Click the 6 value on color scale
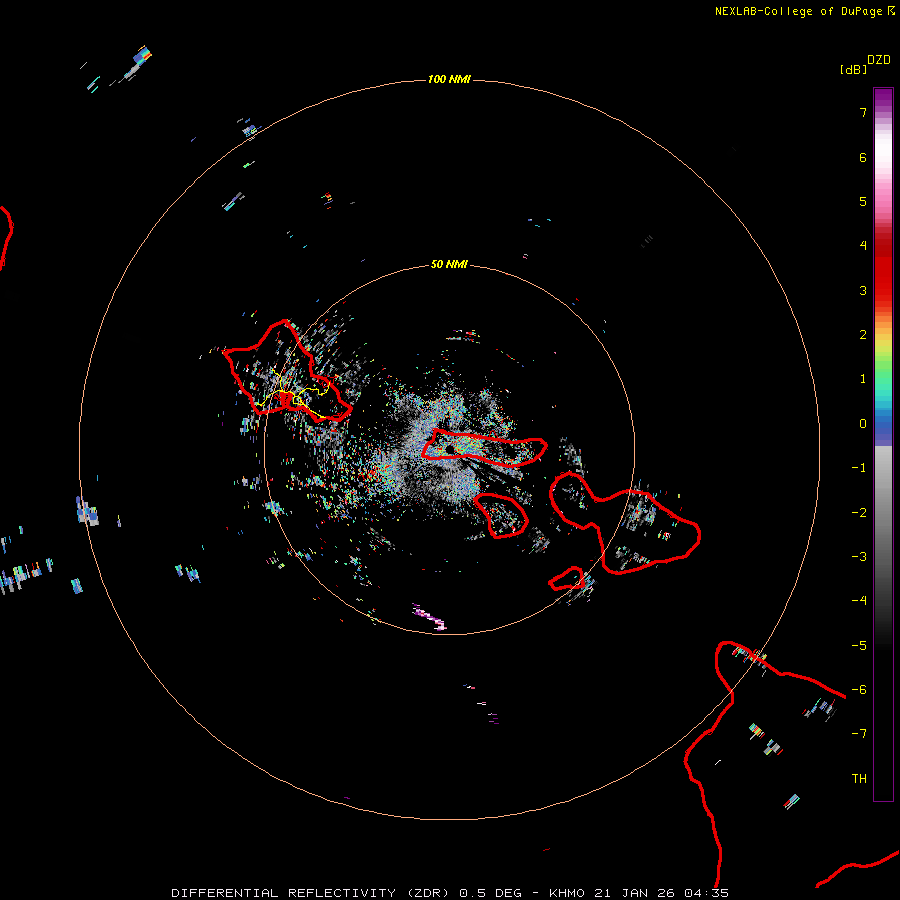900x900 pixels. [x=863, y=157]
